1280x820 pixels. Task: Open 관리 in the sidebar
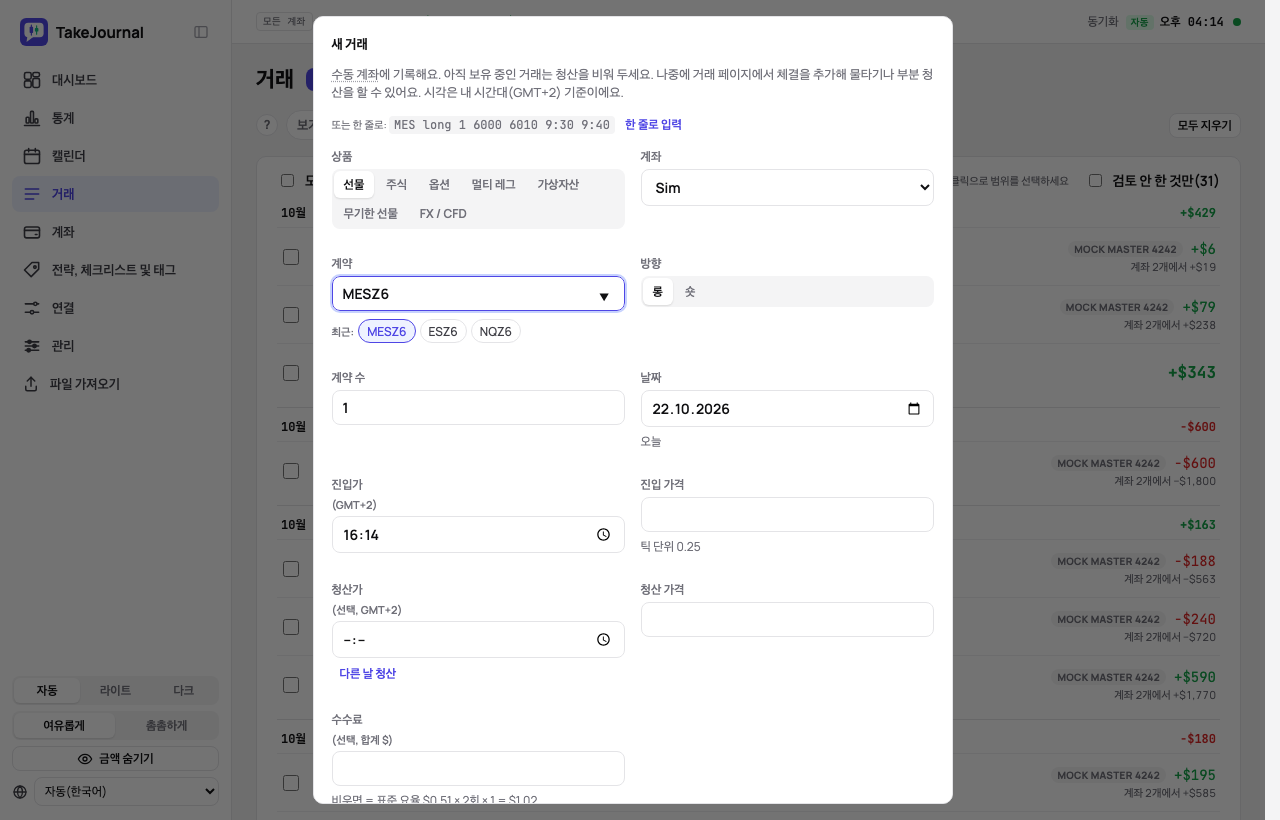(x=115, y=346)
